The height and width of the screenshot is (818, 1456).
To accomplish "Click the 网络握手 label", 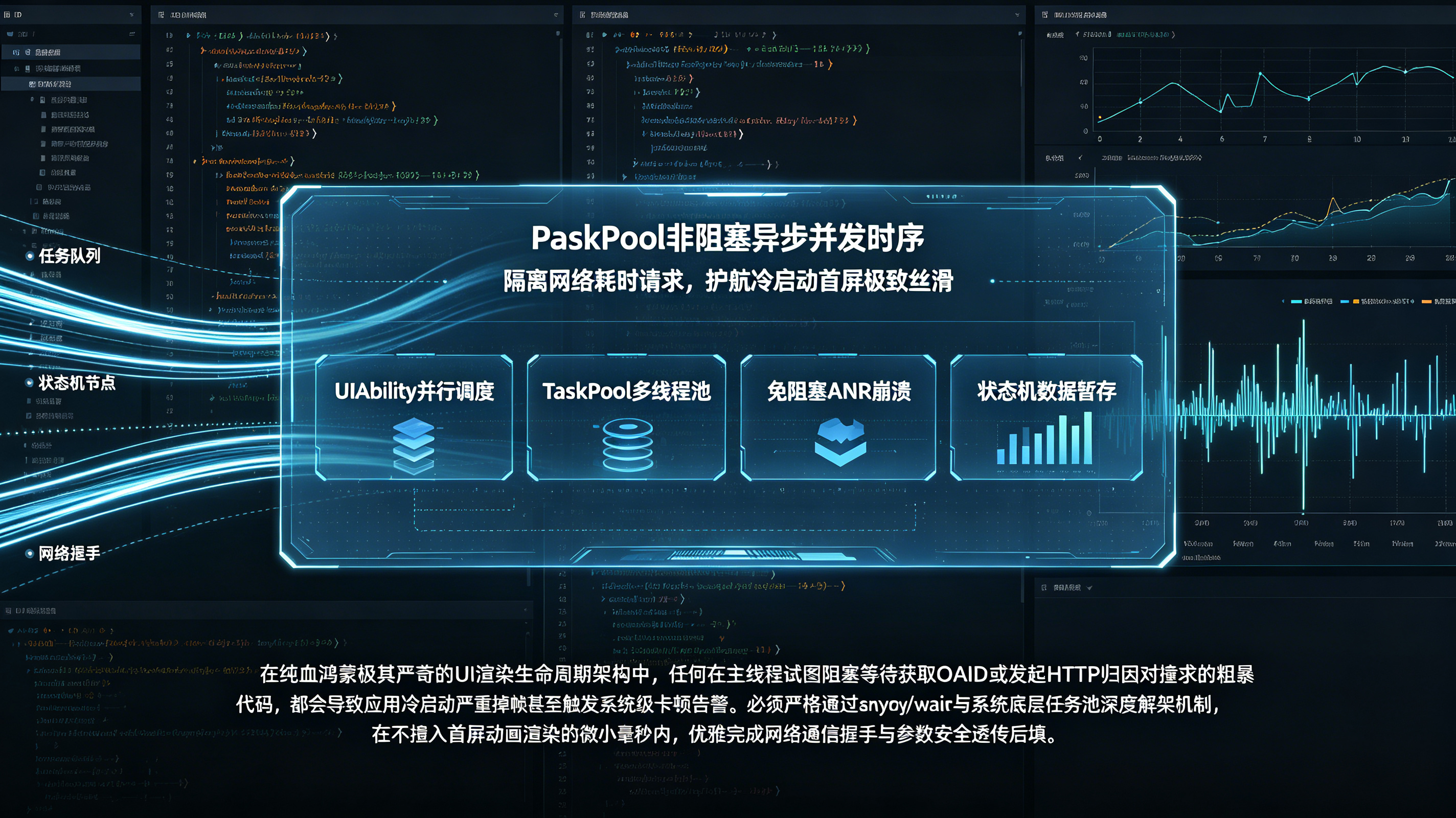I will click(70, 554).
